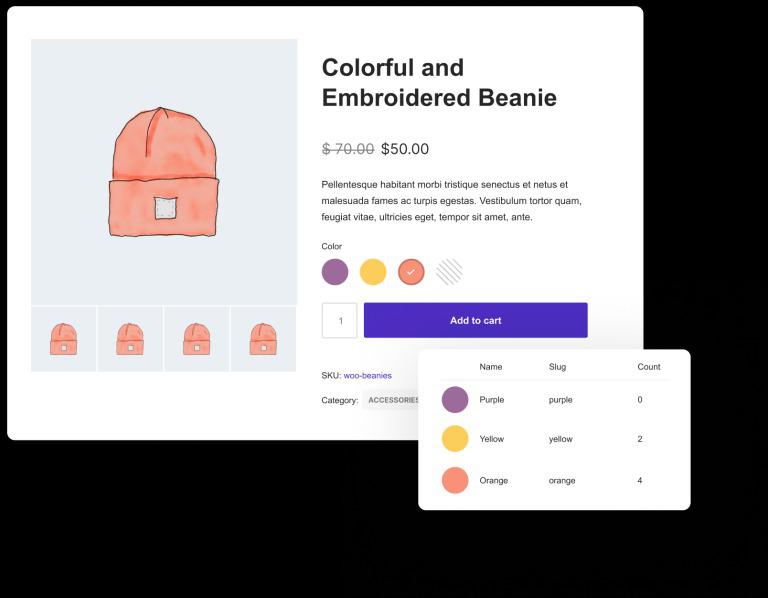Select the fourth beanie thumbnail

[x=263, y=339]
